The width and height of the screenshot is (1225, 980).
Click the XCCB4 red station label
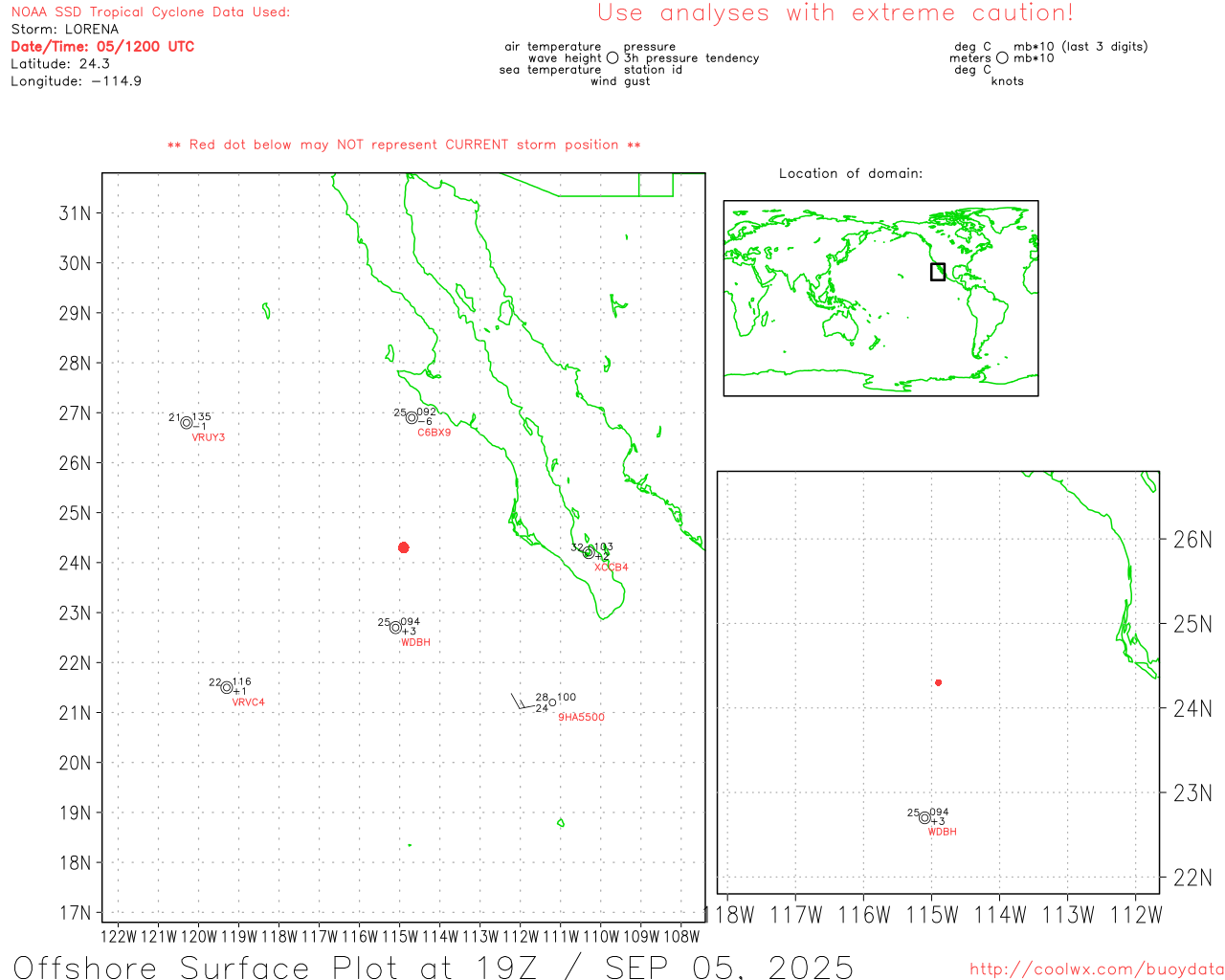[x=612, y=568]
